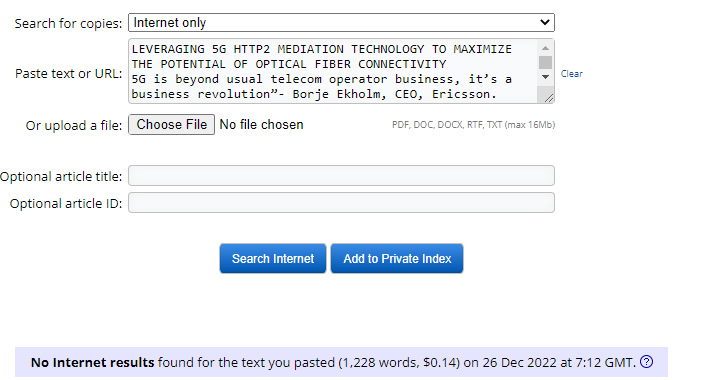This screenshot has width=701, height=380.
Task: Click the Or upload a file label
Action: 74,126
